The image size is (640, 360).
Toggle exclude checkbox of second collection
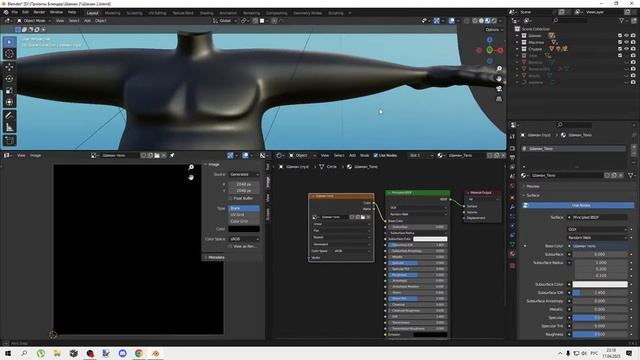620,42
